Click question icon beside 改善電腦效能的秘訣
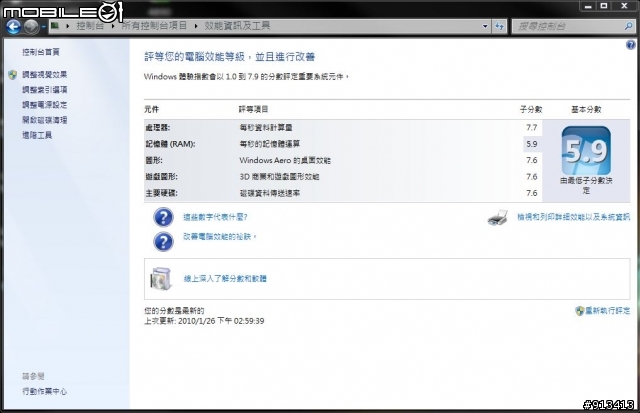This screenshot has height=413, width=640. (x=163, y=242)
